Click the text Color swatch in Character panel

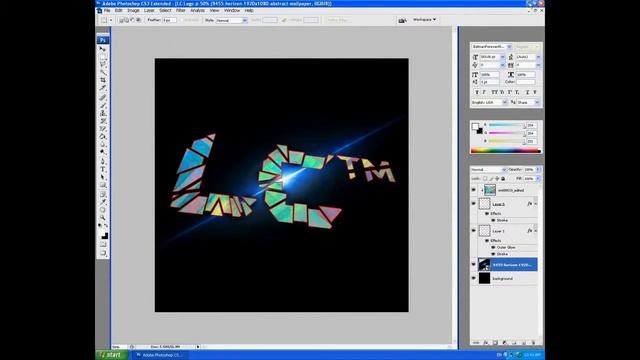point(526,82)
